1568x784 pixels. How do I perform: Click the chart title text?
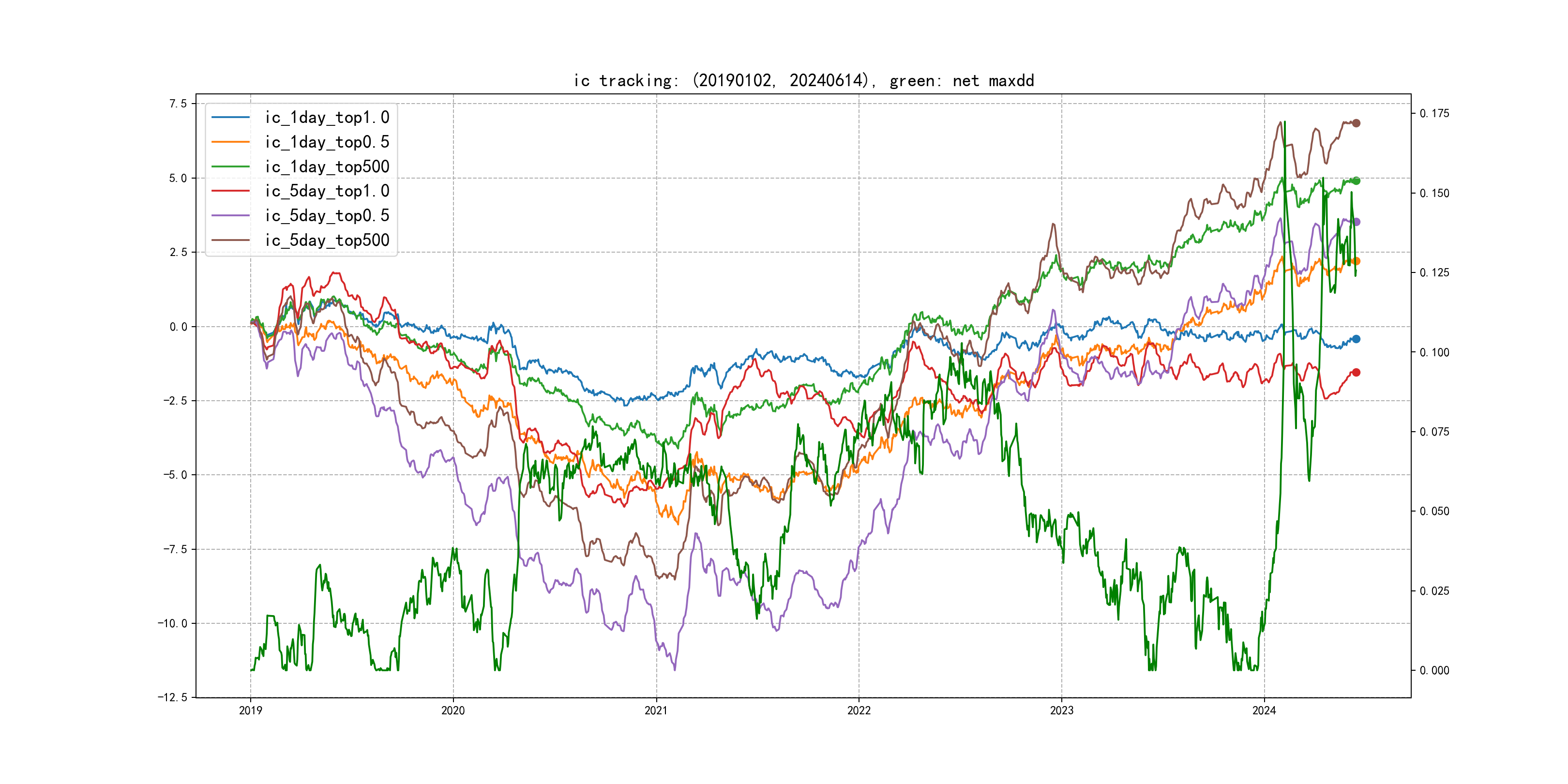(x=803, y=80)
